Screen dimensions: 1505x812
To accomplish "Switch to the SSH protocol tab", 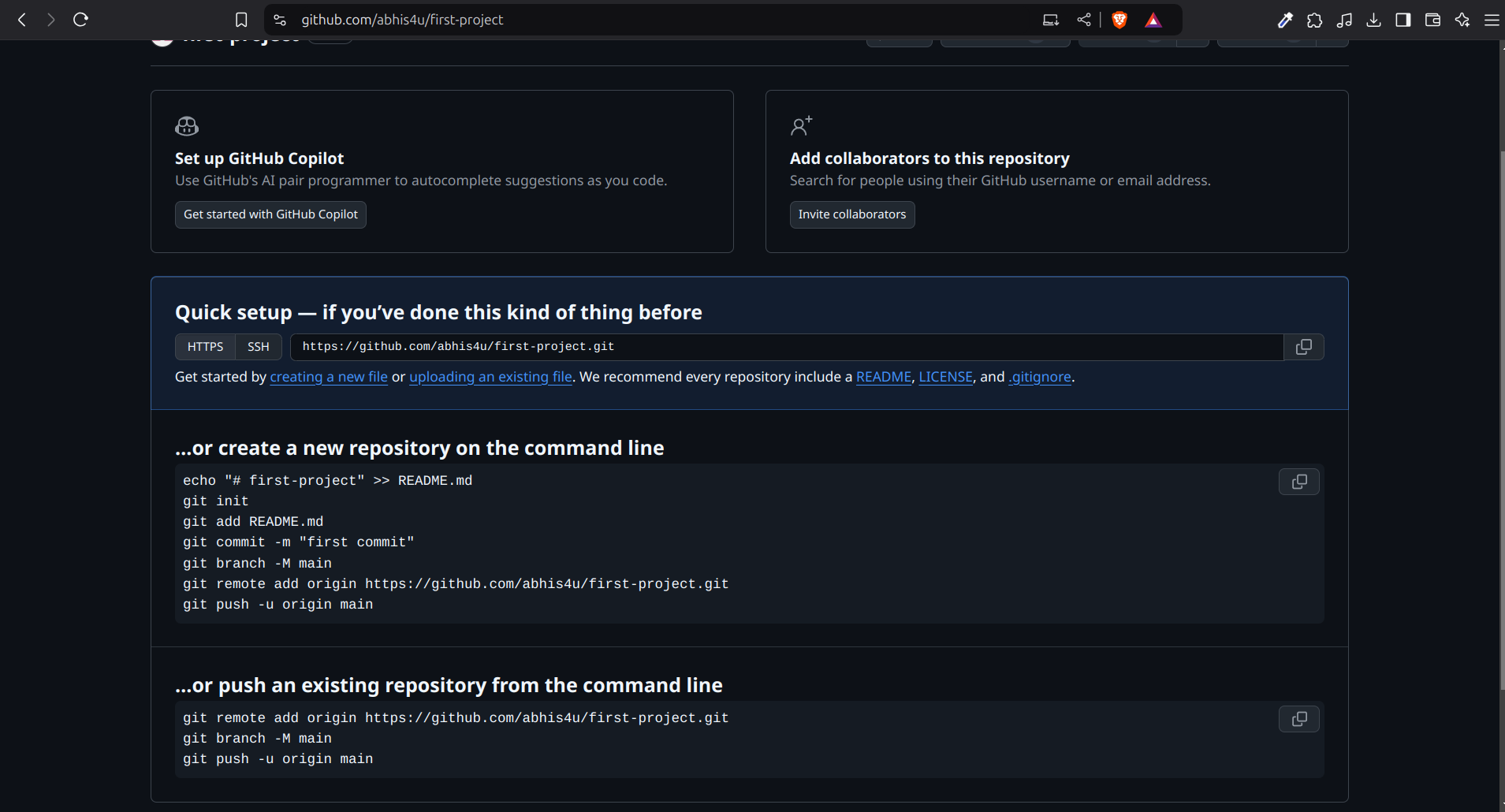I will click(x=259, y=347).
